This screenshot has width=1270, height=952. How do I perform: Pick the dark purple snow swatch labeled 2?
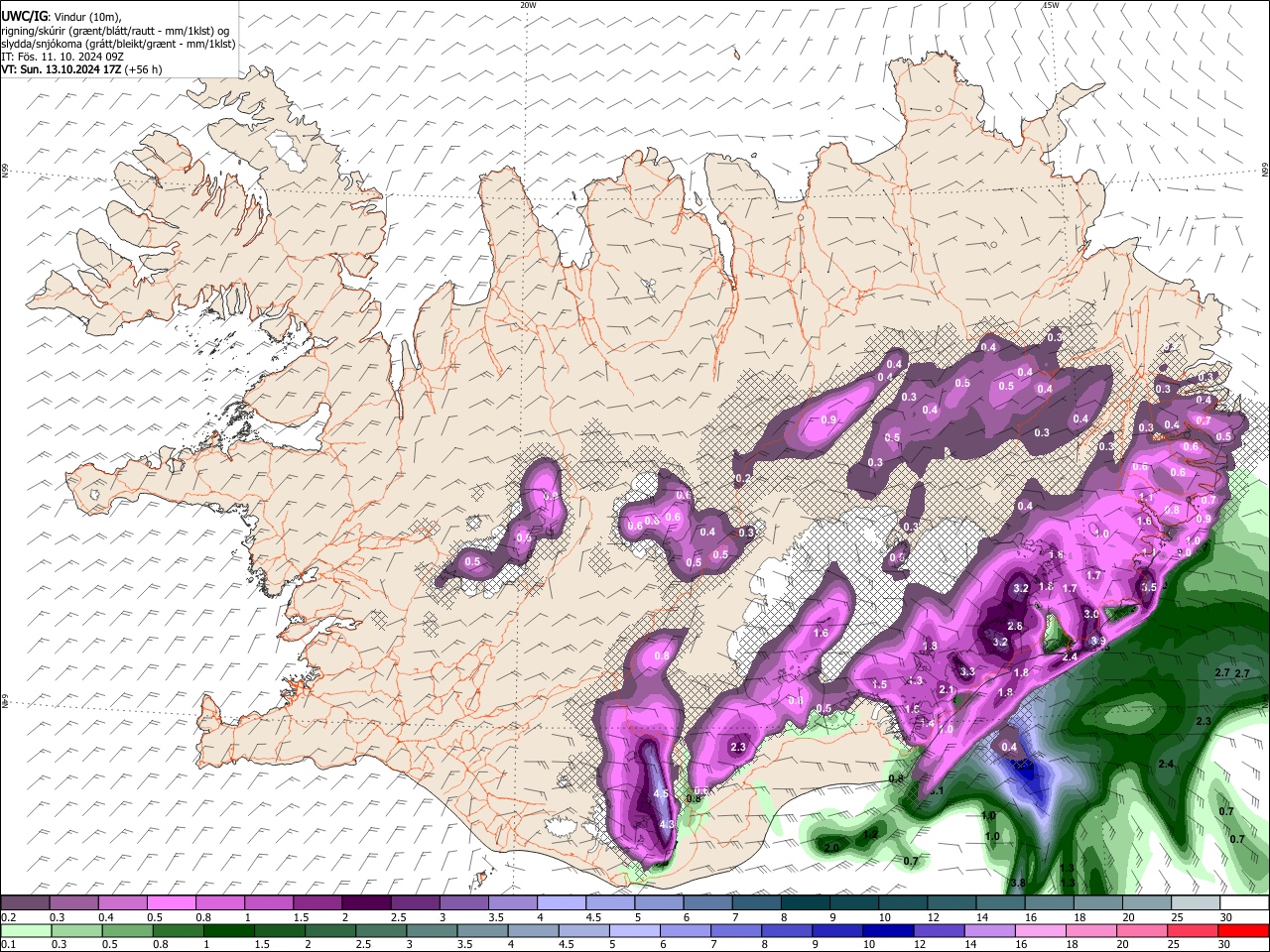coord(366,903)
